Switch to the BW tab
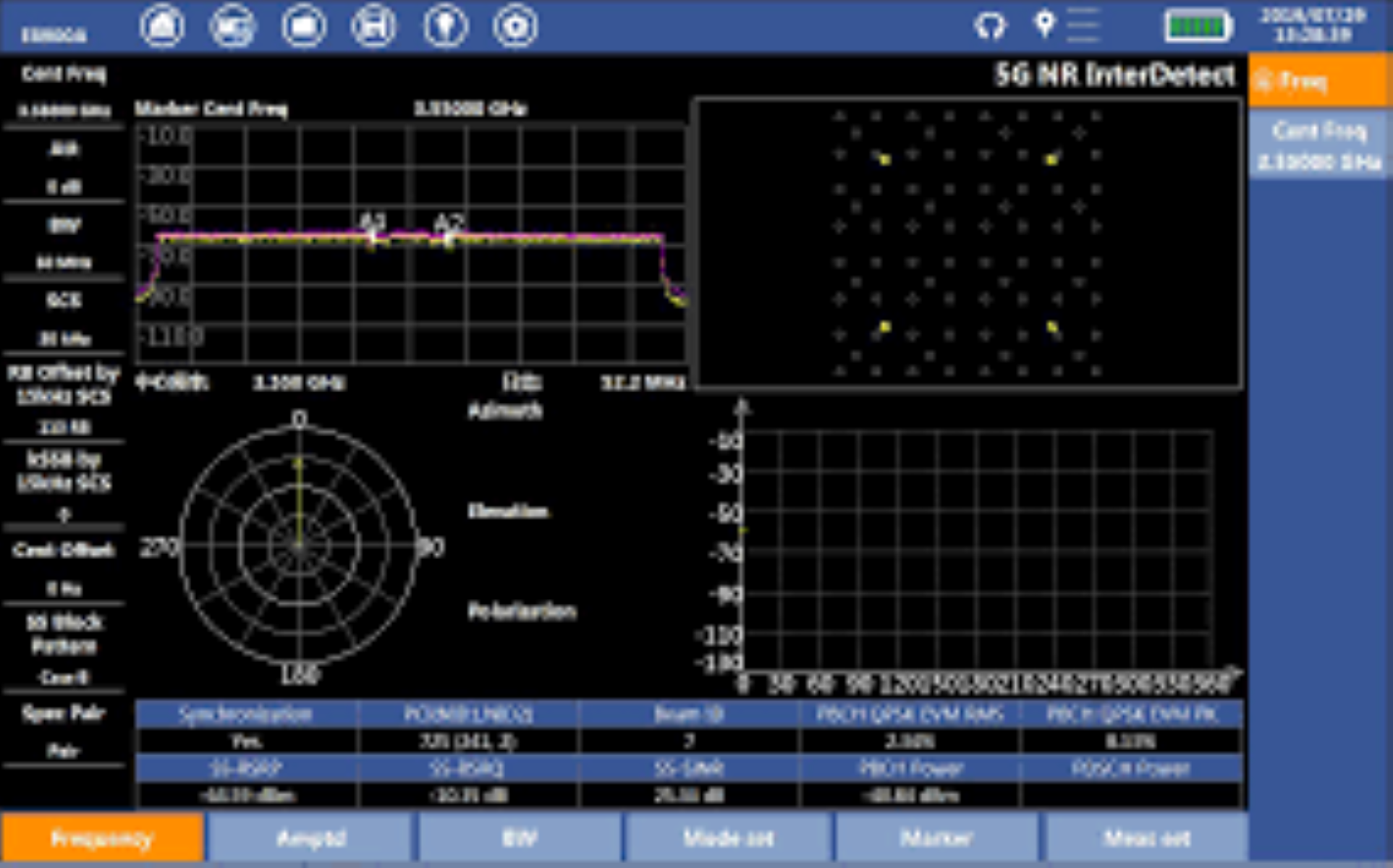This screenshot has height=868, width=1393. tap(520, 838)
